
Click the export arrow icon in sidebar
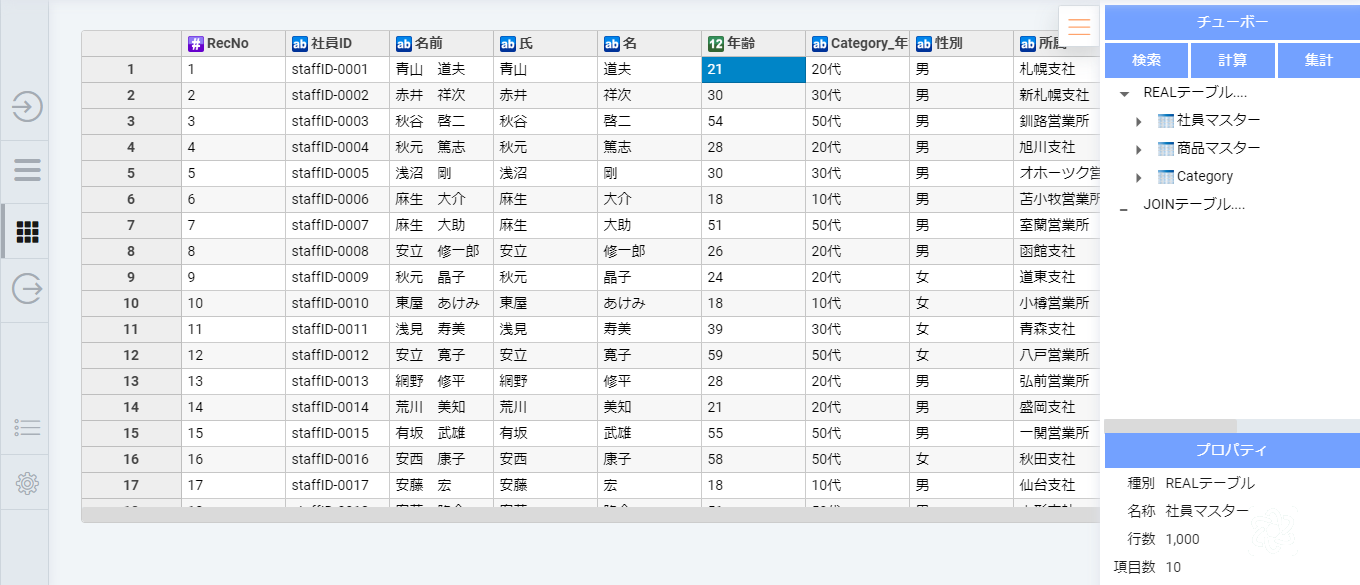(x=27, y=289)
